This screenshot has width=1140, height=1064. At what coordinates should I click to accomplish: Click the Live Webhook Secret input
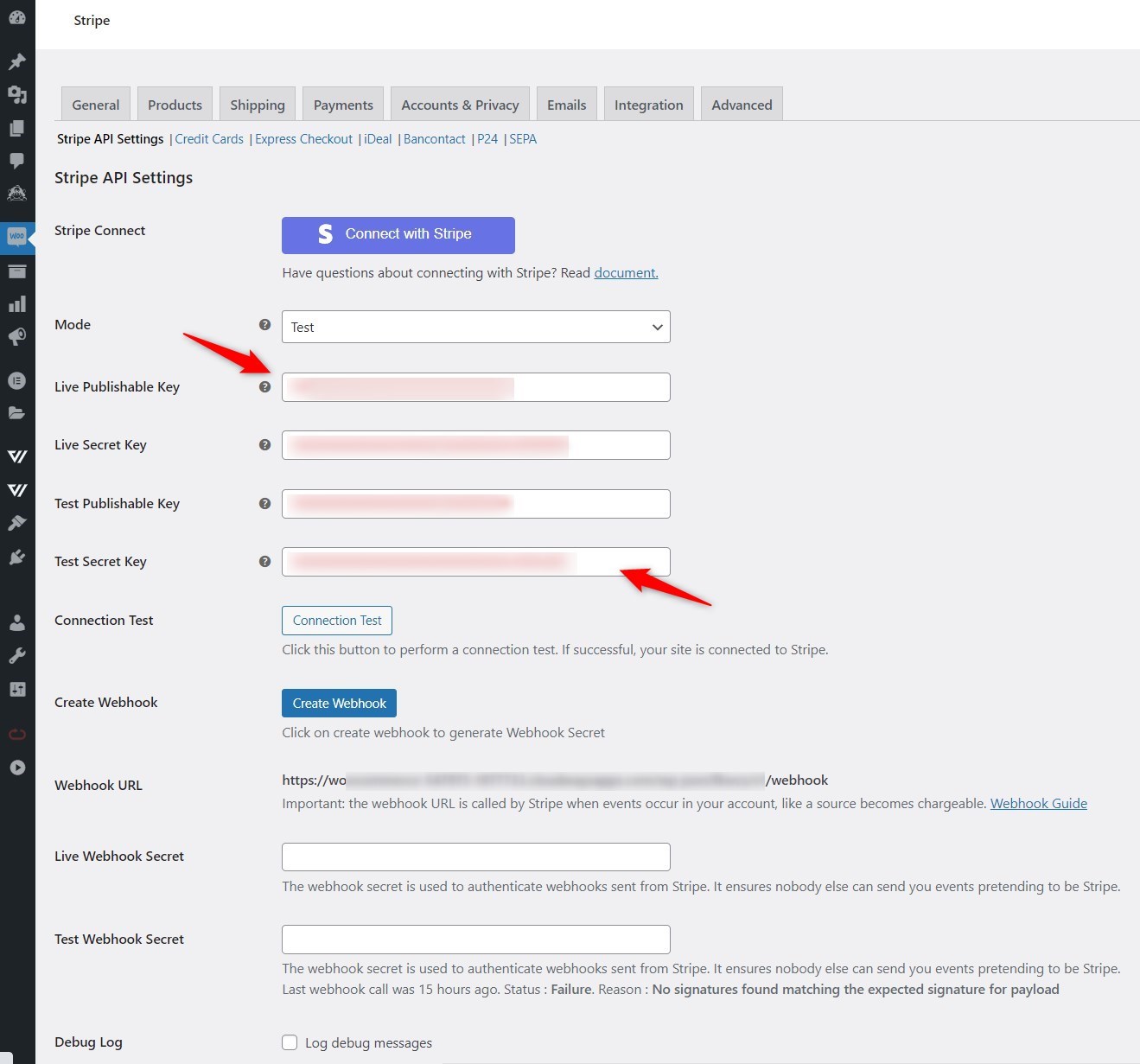tap(476, 857)
